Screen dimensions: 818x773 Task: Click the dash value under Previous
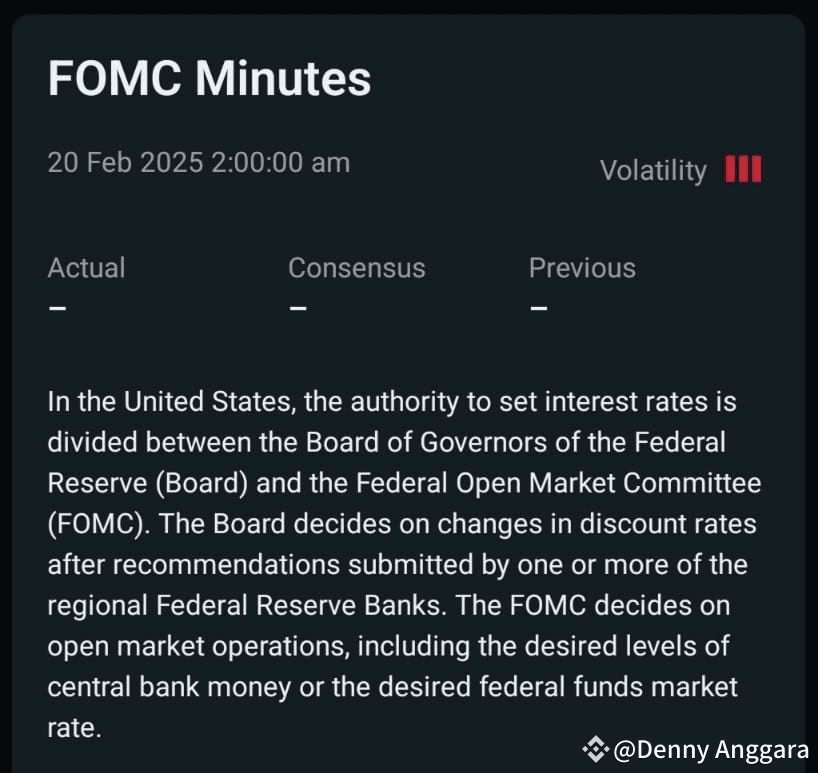pyautogui.click(x=539, y=308)
